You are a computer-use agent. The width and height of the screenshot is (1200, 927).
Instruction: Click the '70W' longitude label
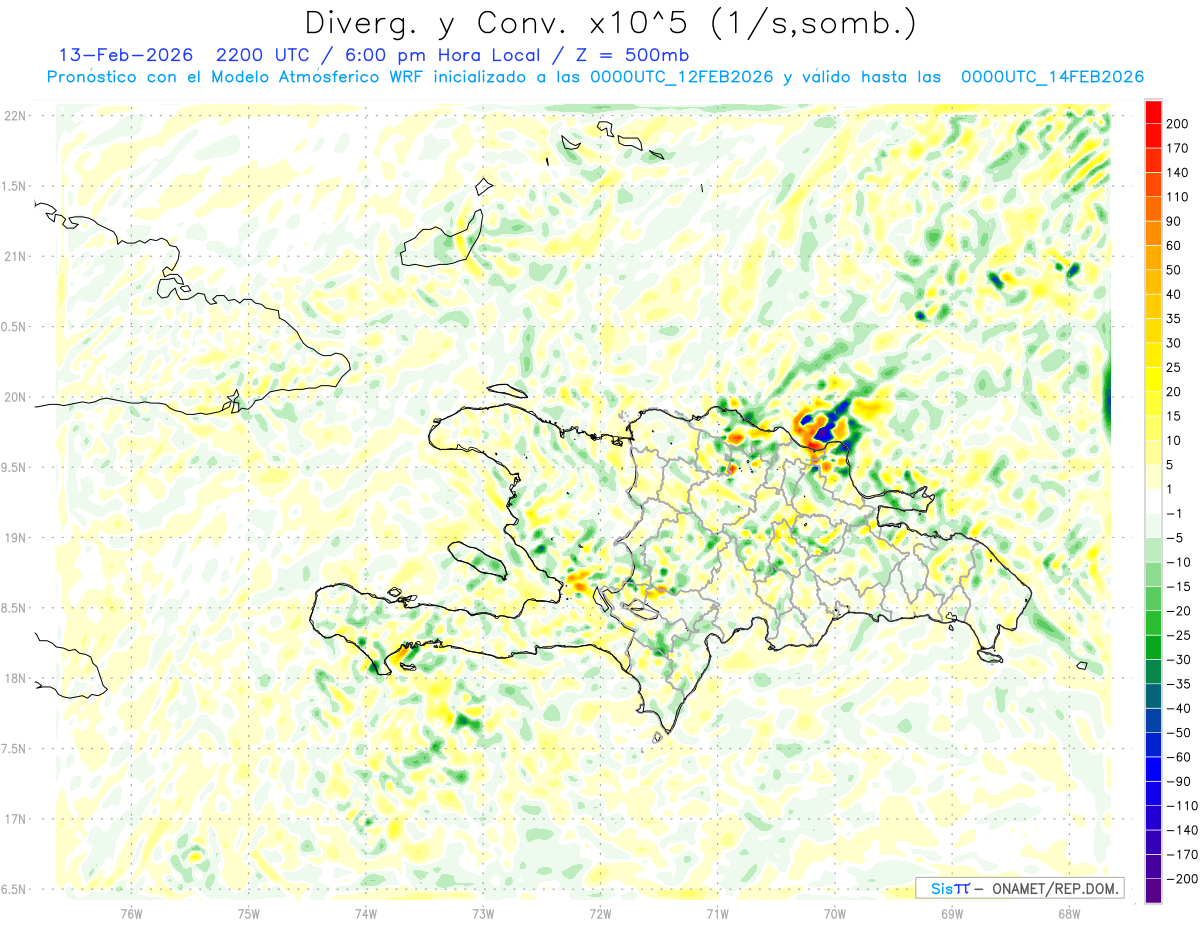tap(835, 913)
